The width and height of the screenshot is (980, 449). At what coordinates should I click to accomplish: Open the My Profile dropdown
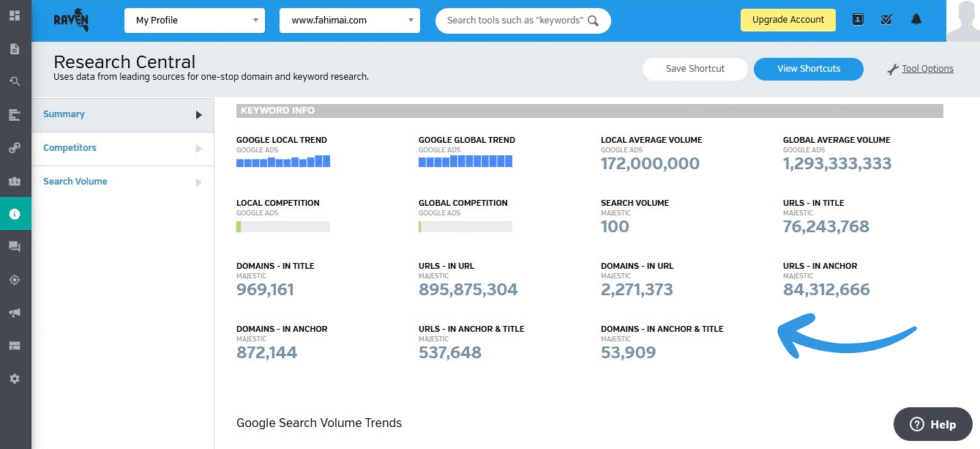[x=194, y=19]
